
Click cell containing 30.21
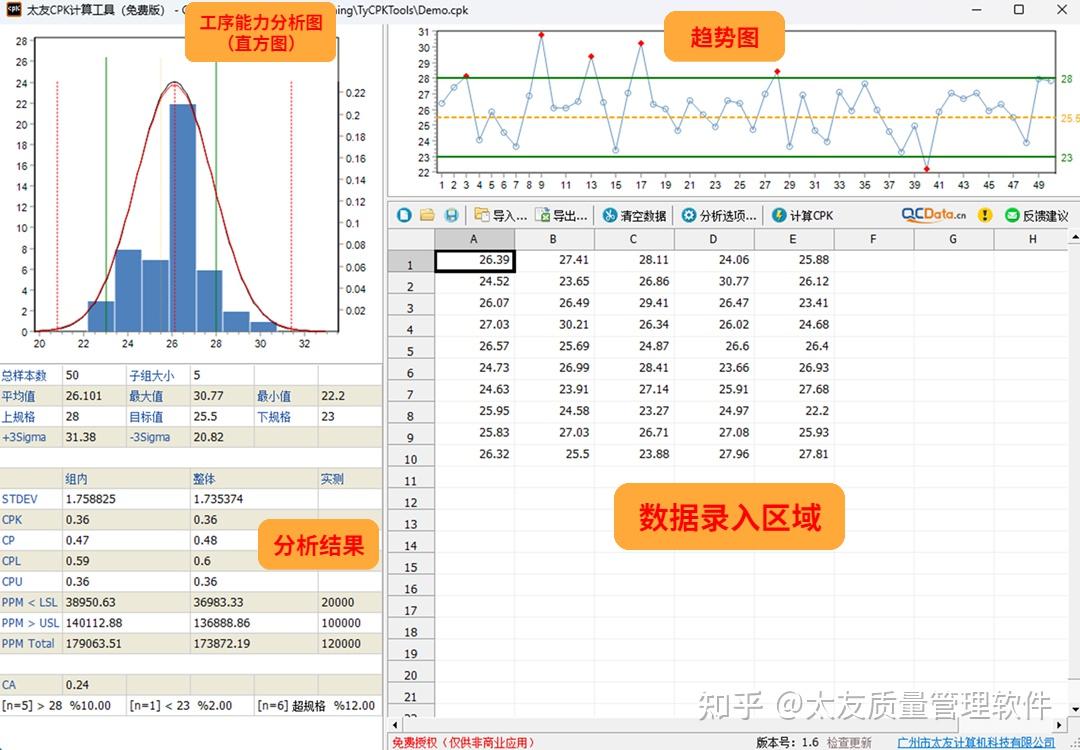point(554,325)
